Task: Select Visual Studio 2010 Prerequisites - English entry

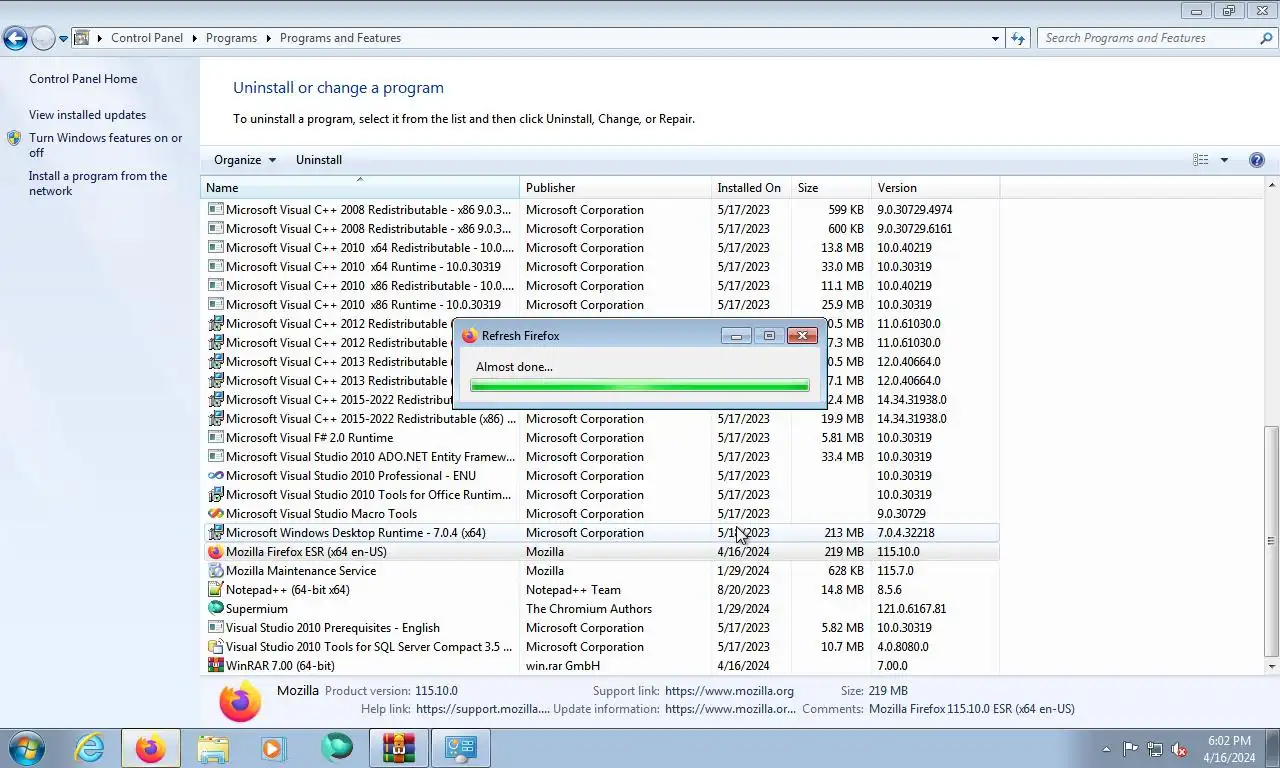Action: [602, 628]
